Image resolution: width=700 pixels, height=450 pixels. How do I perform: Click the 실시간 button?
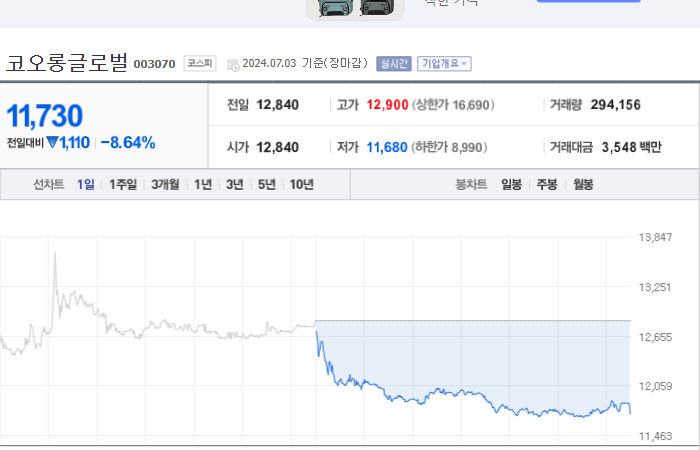(394, 64)
